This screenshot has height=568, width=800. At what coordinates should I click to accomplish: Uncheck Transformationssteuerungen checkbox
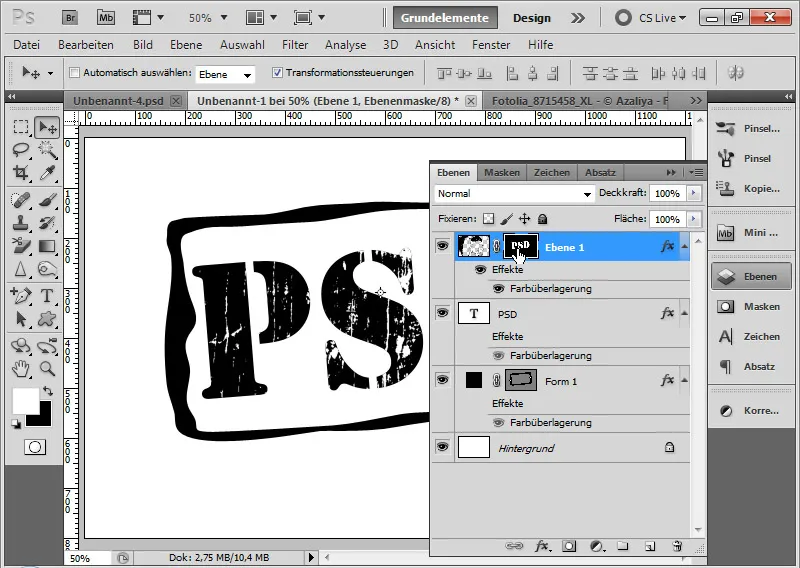277,72
